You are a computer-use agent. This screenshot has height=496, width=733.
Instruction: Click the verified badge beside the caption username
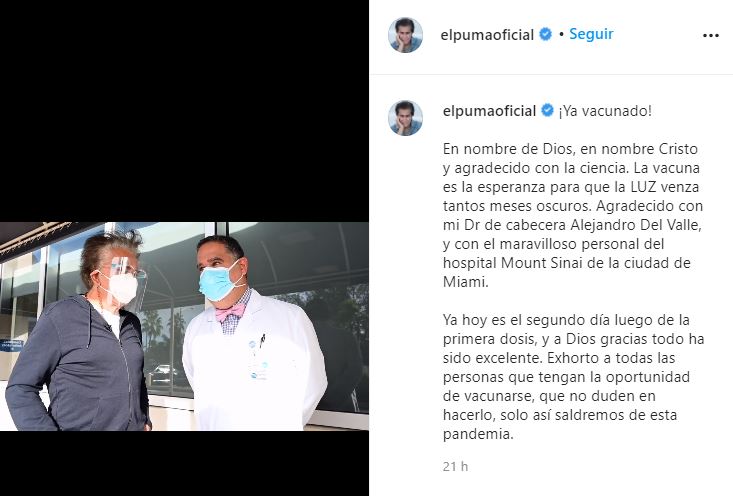[x=547, y=110]
